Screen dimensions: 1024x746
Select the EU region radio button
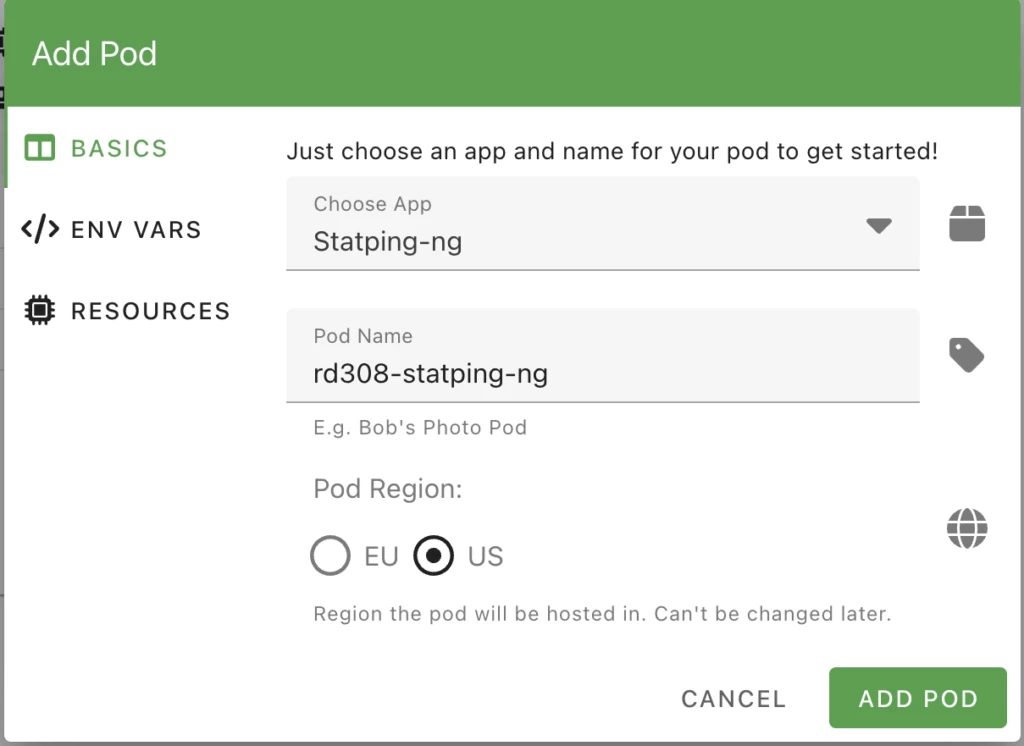(330, 555)
